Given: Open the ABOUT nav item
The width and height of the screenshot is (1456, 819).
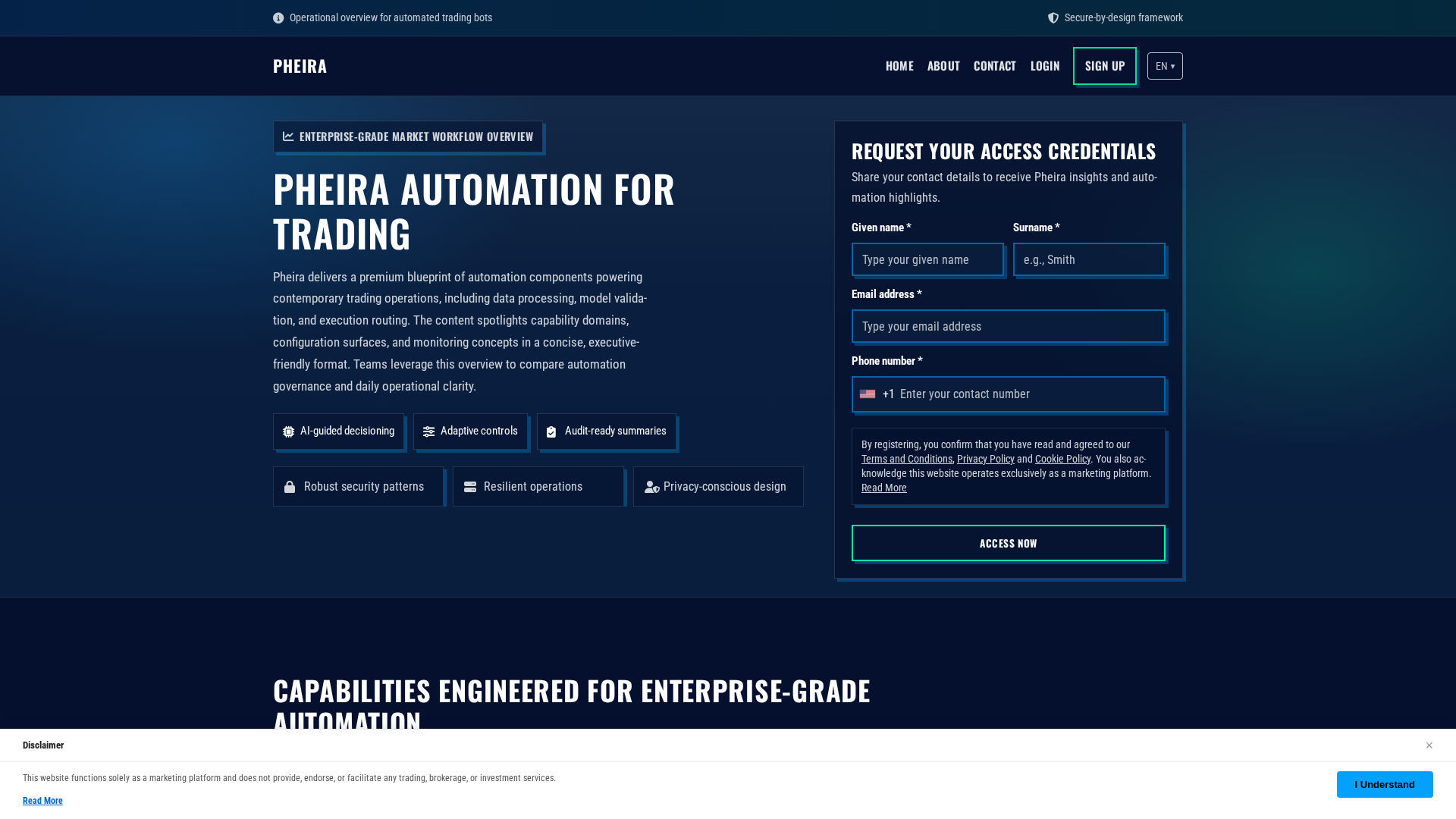Looking at the screenshot, I should click(x=943, y=66).
